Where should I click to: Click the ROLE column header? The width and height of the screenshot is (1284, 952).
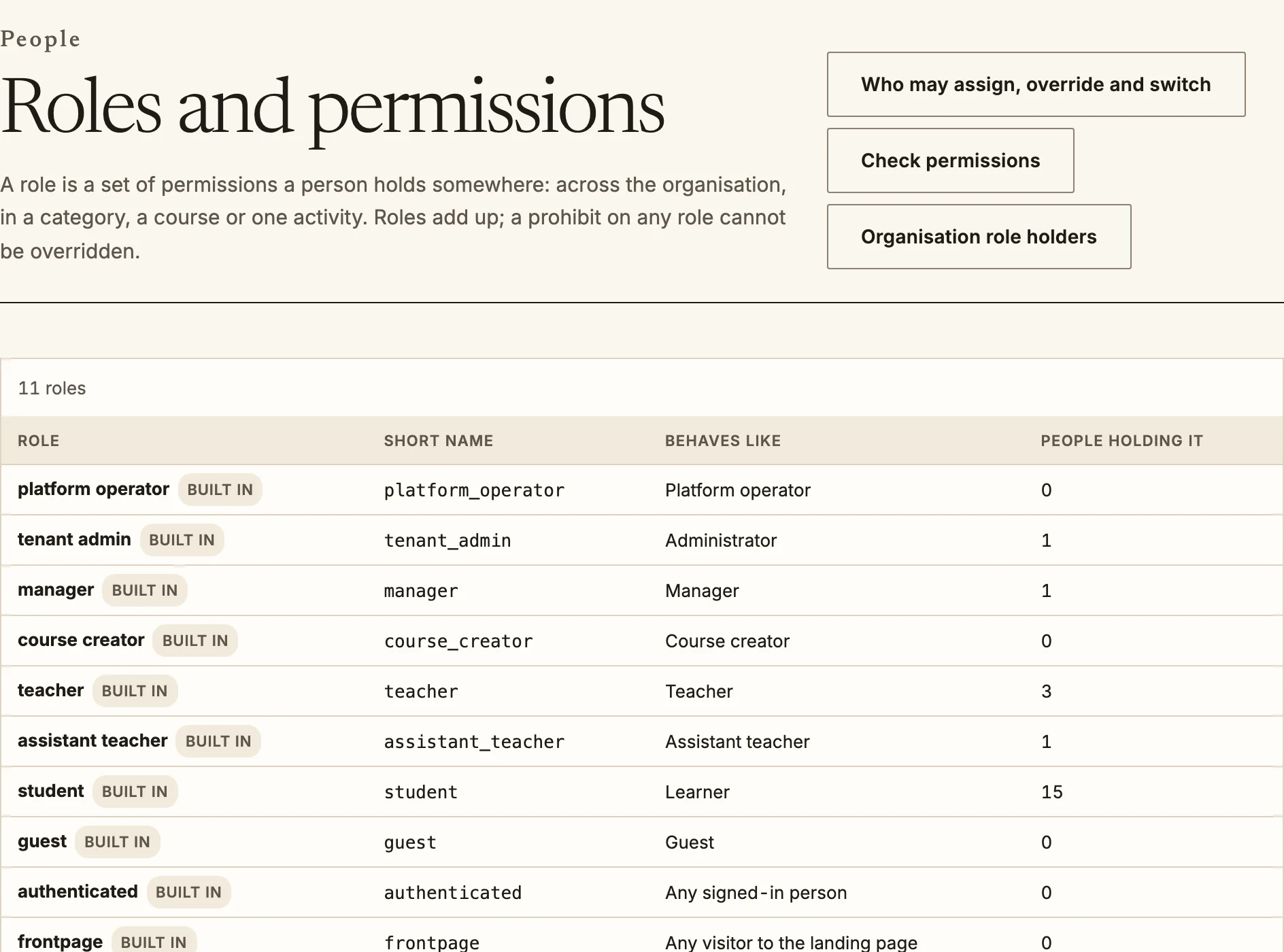tap(39, 441)
